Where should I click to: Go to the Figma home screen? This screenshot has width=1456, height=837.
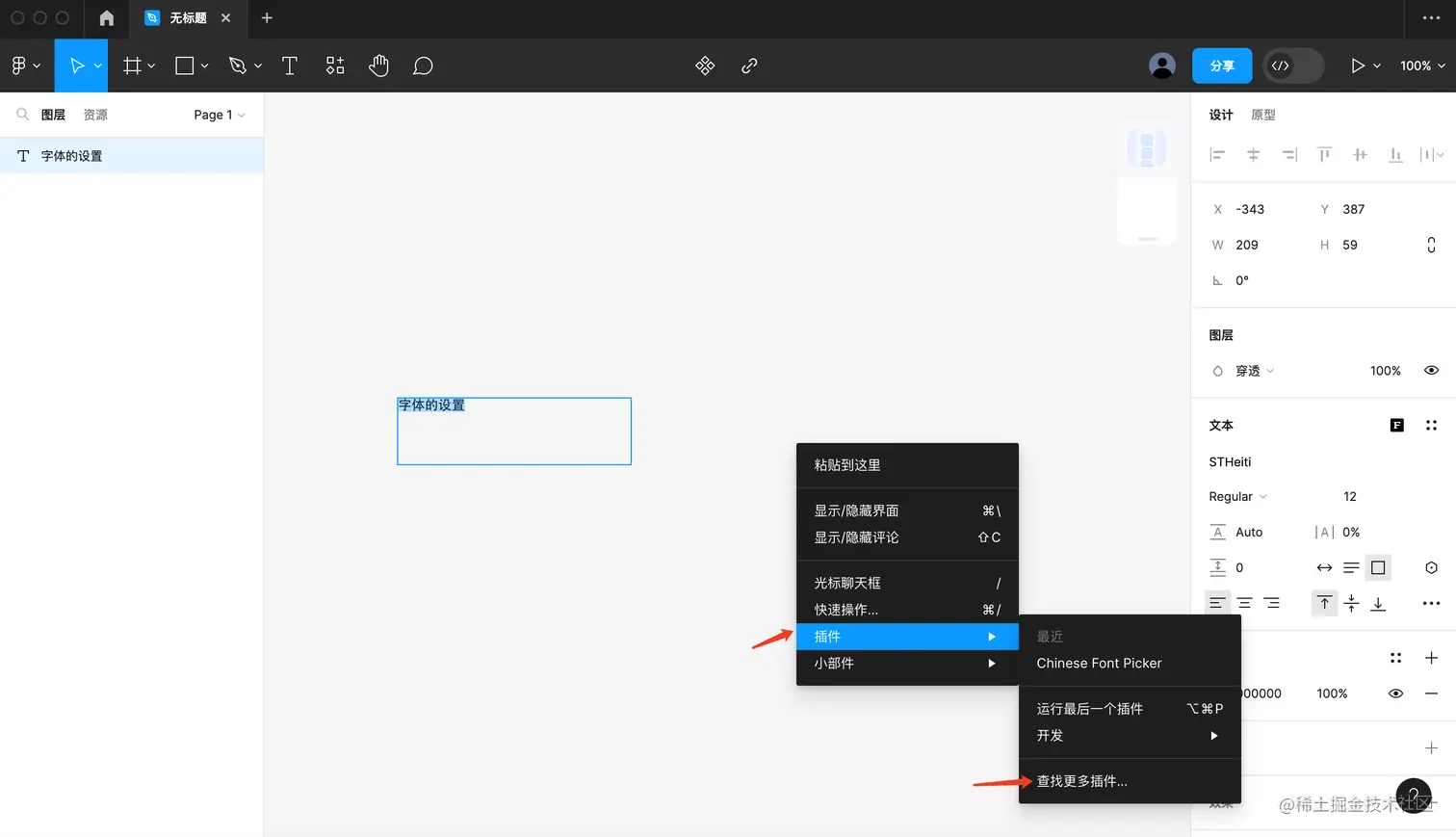pyautogui.click(x=107, y=18)
